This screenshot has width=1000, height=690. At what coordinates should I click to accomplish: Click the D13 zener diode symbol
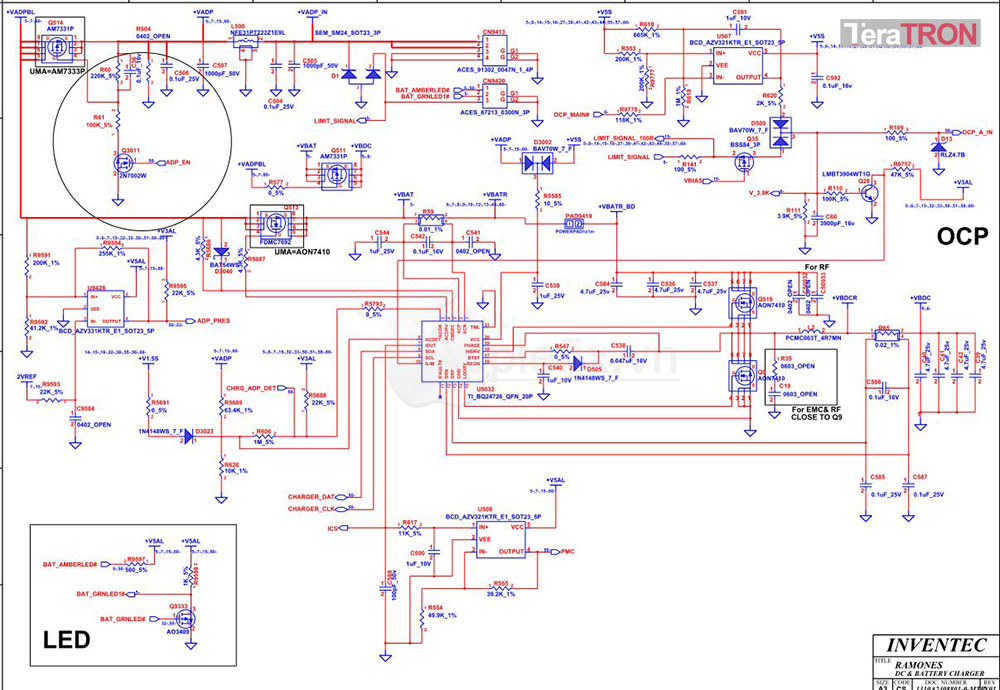pyautogui.click(x=937, y=147)
